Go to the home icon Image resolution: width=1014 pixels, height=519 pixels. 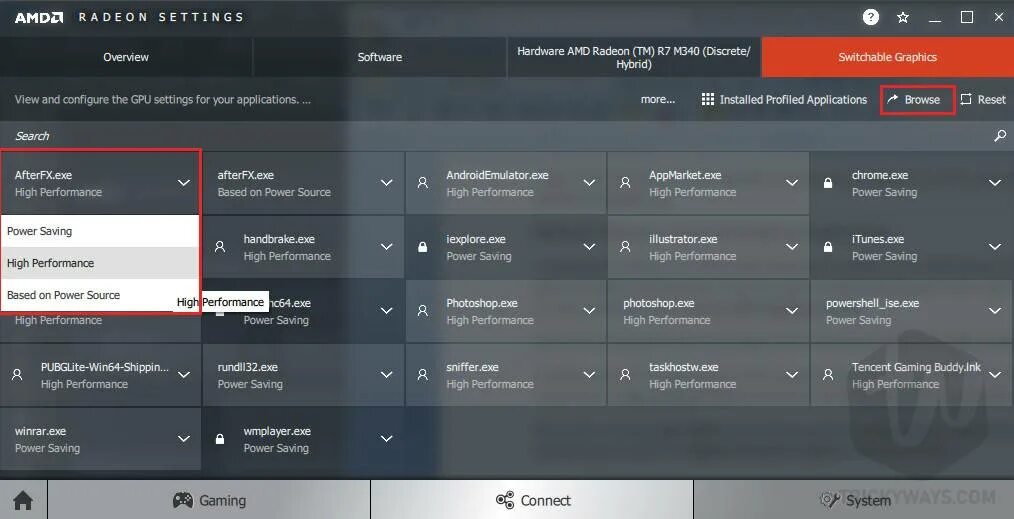coord(23,500)
